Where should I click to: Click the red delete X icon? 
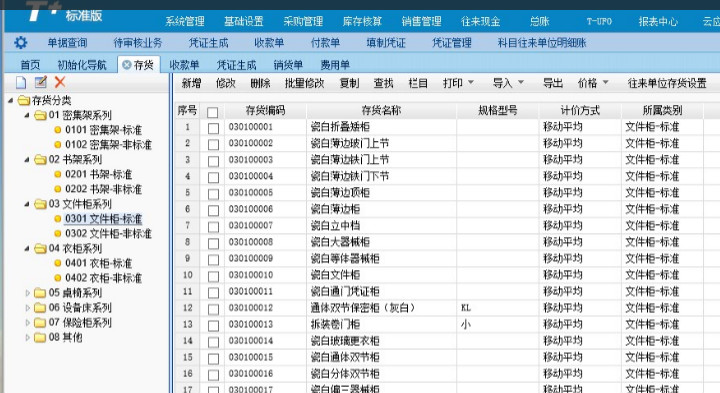[x=60, y=82]
